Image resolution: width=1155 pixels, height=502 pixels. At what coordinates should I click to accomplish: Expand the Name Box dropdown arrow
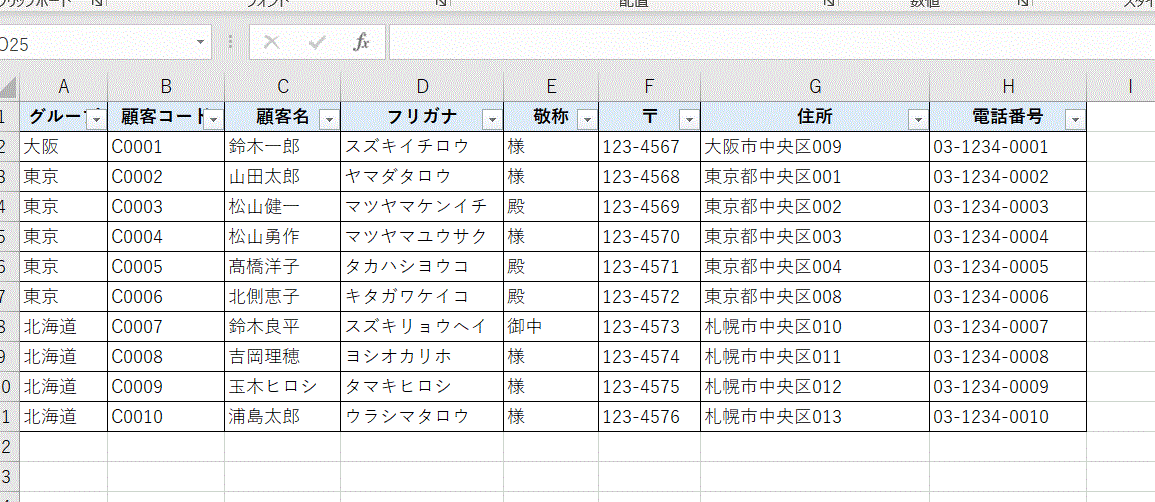pyautogui.click(x=200, y=43)
